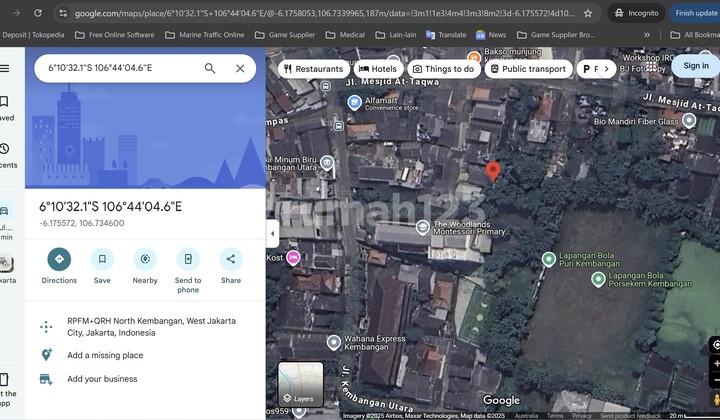
Task: Filter map by Public transport
Action: click(529, 69)
